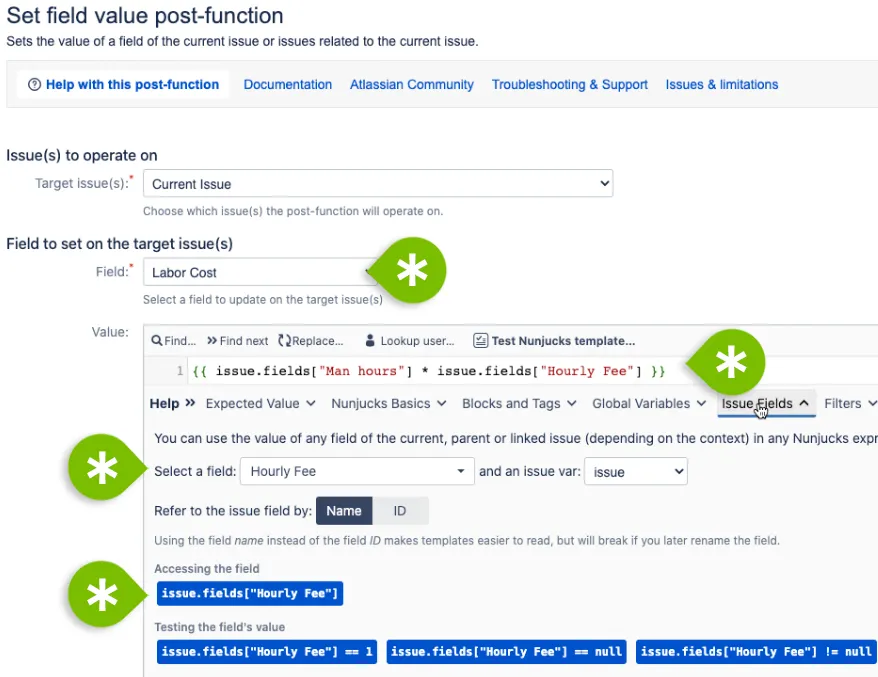Open the issue var dropdown
The image size is (878, 677).
point(636,471)
